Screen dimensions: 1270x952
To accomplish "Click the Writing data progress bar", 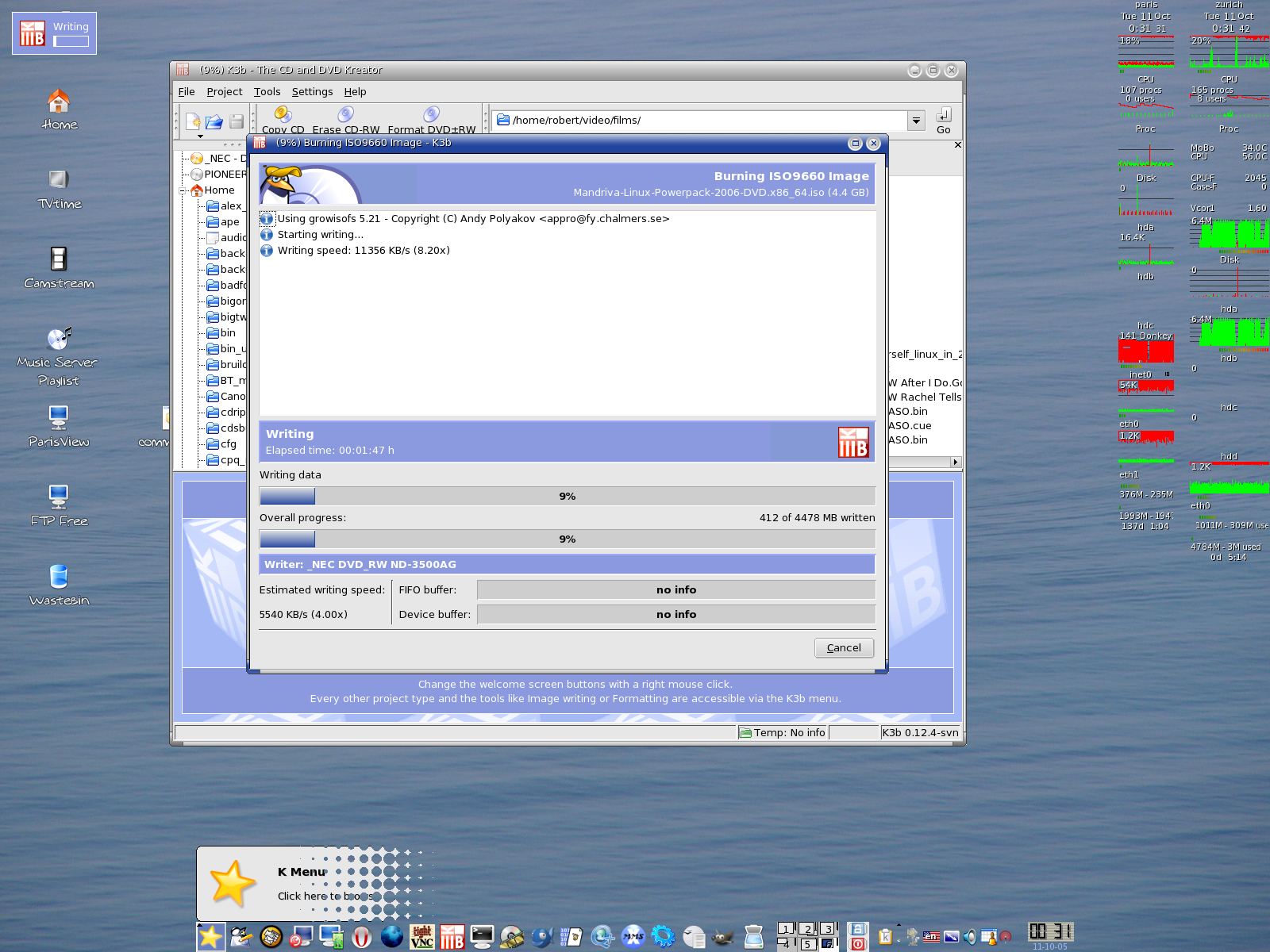I will click(568, 496).
